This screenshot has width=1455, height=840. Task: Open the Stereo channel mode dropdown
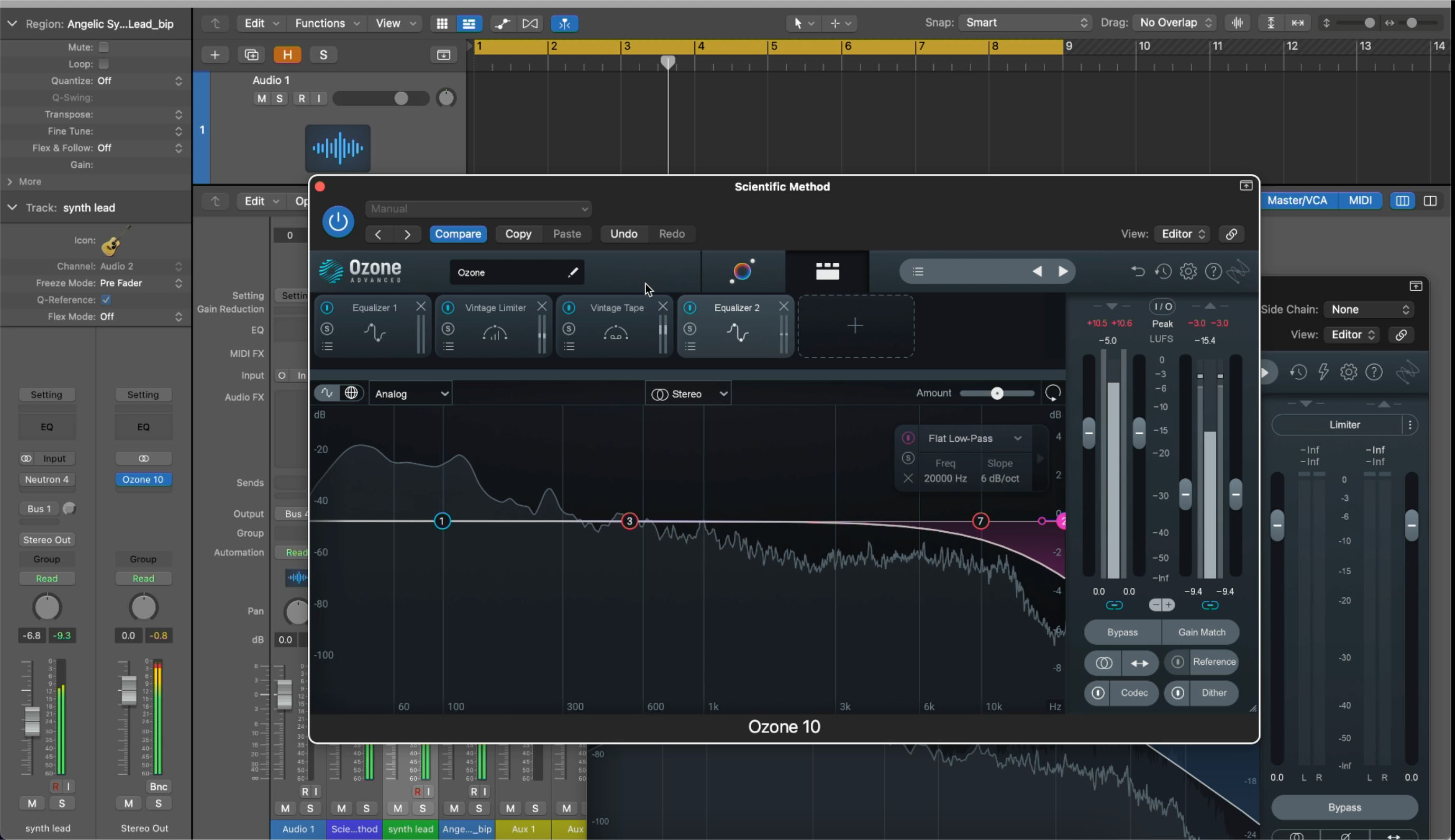pyautogui.click(x=688, y=394)
